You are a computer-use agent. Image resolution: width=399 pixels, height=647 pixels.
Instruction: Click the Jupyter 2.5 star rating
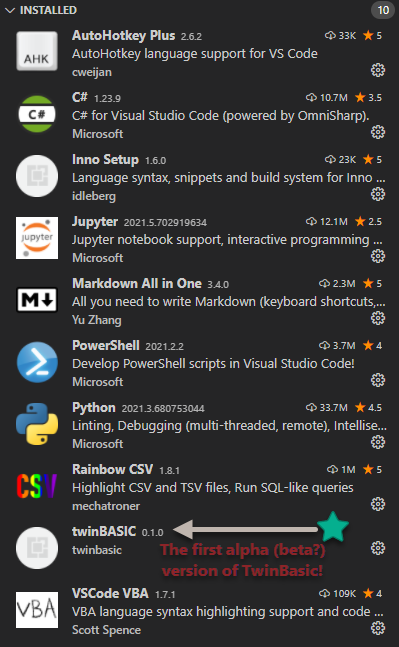(368, 222)
